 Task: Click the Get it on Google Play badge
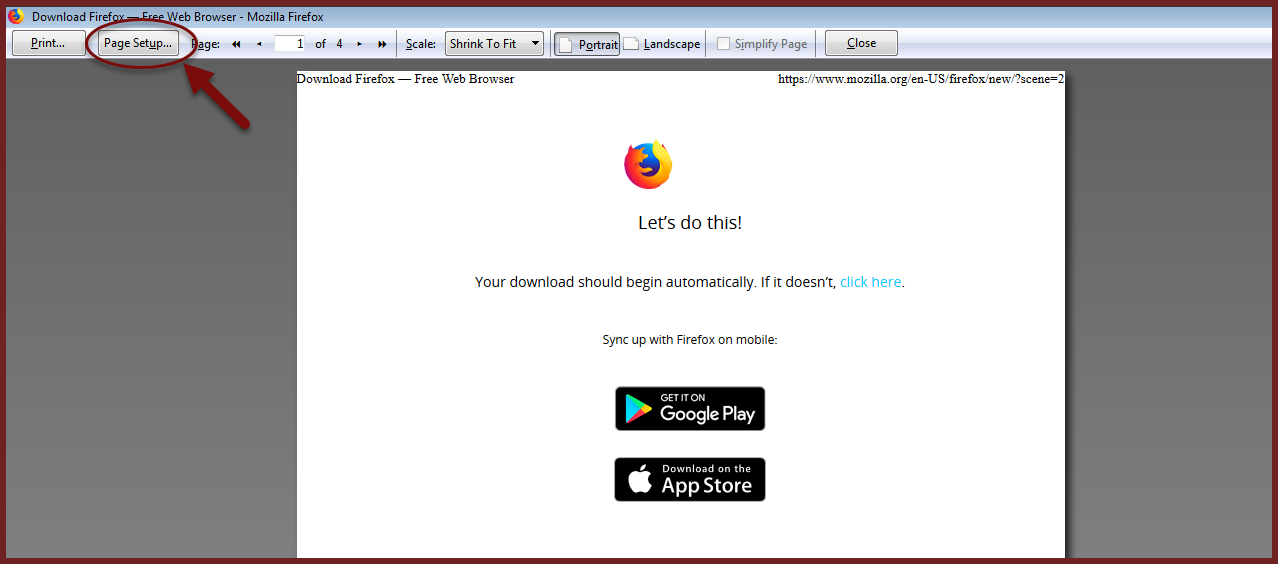point(690,409)
